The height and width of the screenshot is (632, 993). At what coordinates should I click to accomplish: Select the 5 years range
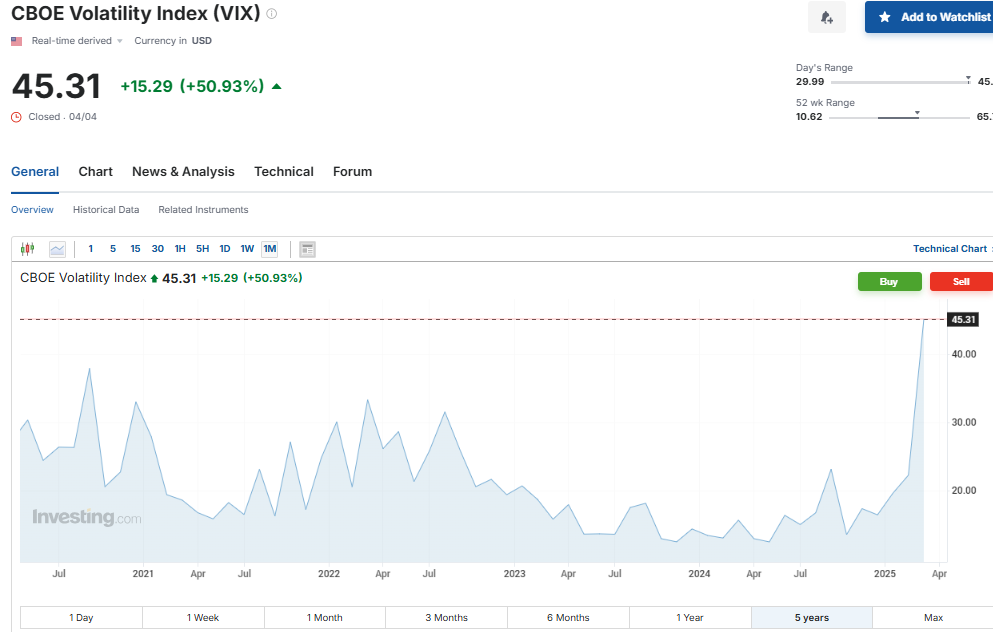(x=812, y=617)
